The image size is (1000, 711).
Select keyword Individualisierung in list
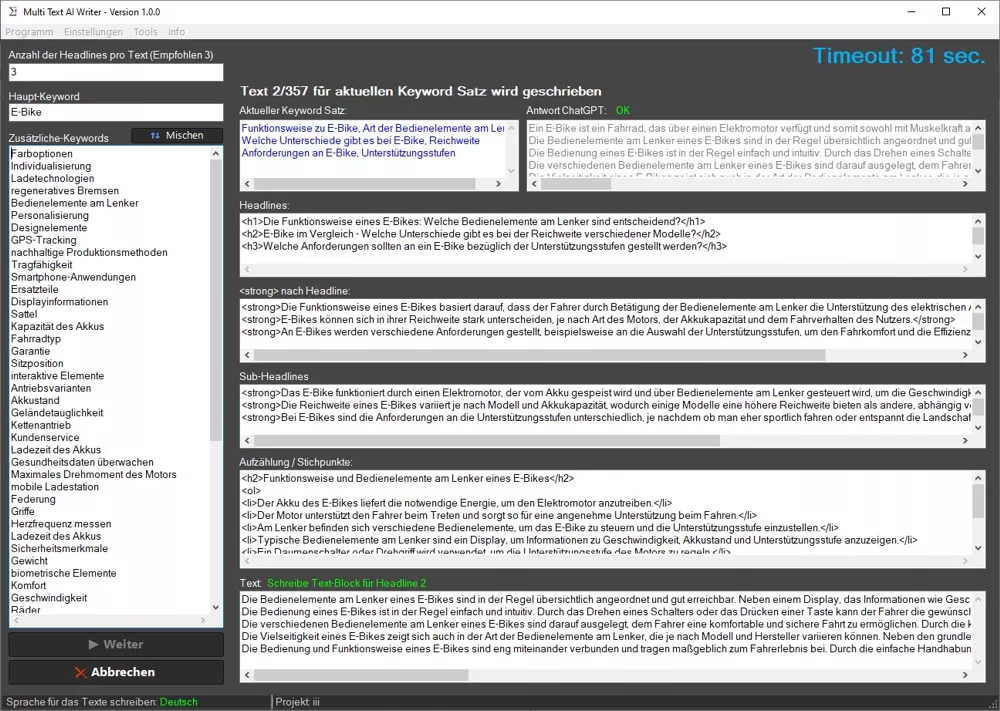pyautogui.click(x=51, y=166)
